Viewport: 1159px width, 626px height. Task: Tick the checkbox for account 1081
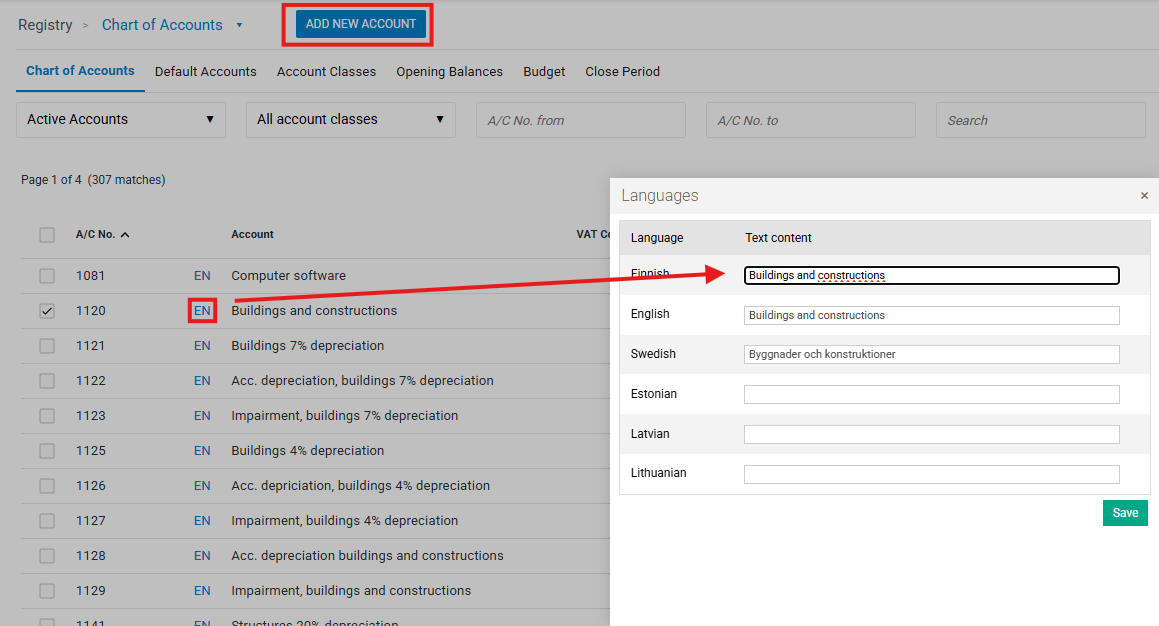click(47, 276)
